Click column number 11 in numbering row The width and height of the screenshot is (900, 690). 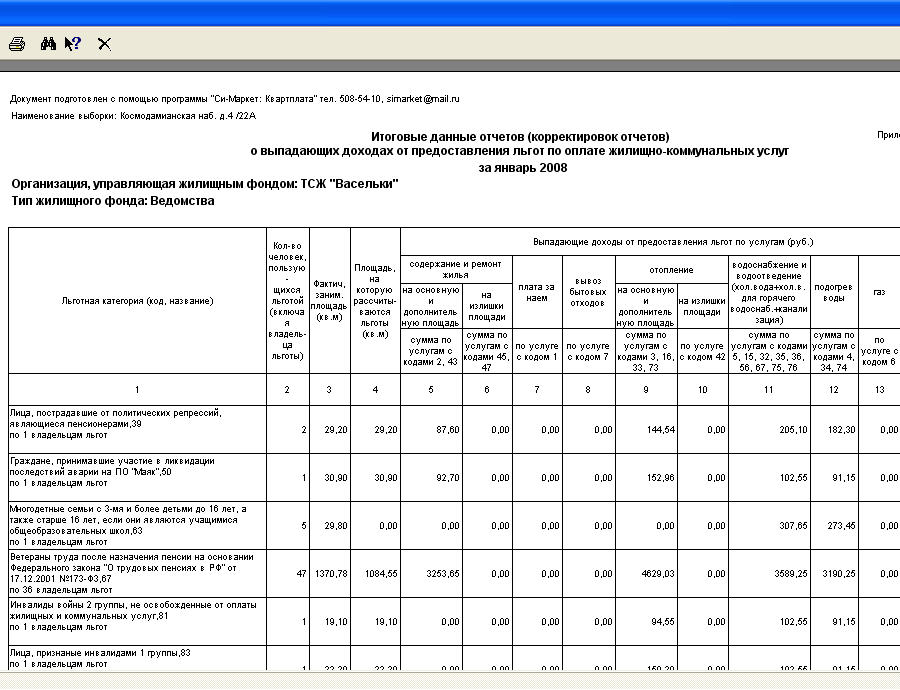point(769,390)
